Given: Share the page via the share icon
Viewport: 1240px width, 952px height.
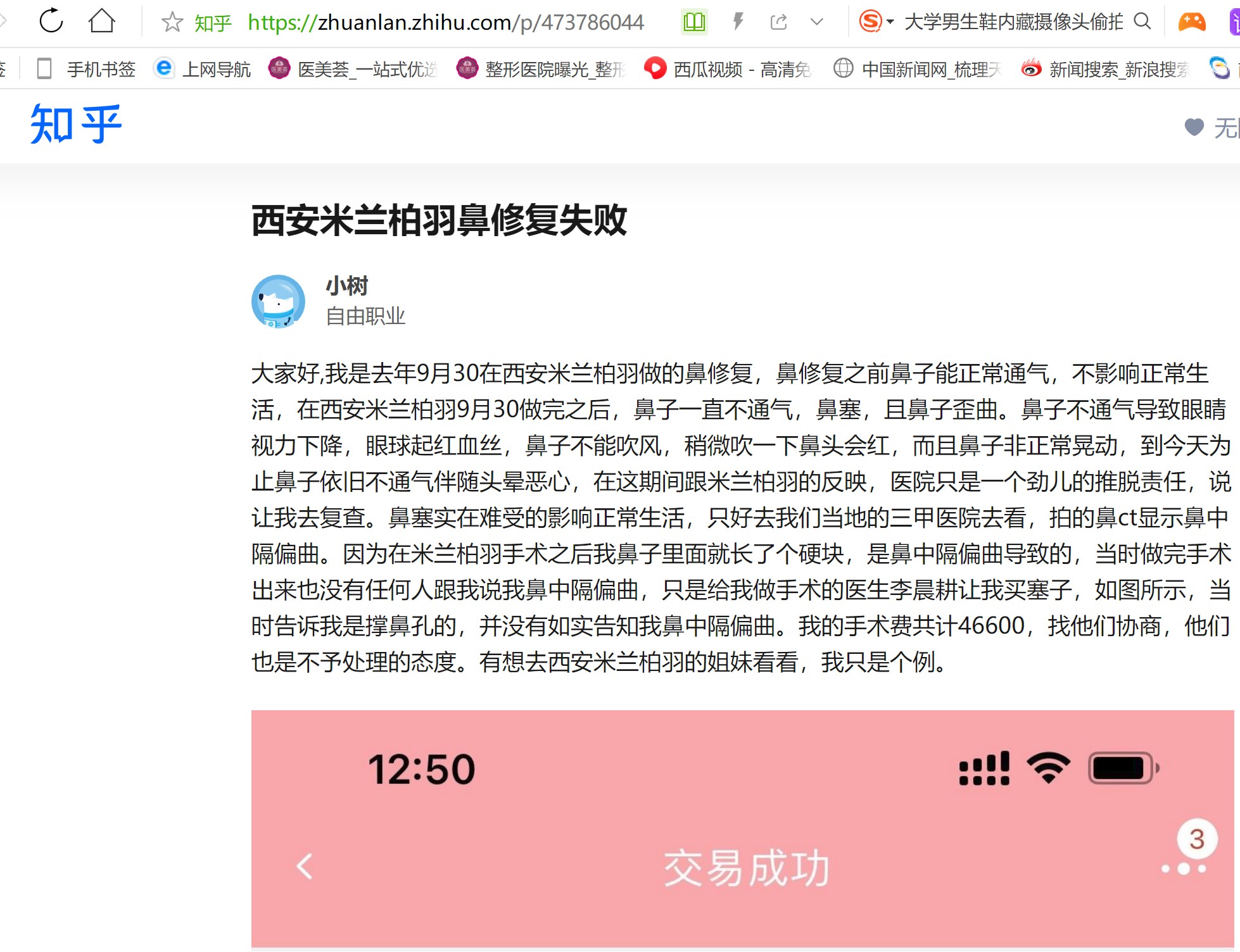Looking at the screenshot, I should click(779, 22).
